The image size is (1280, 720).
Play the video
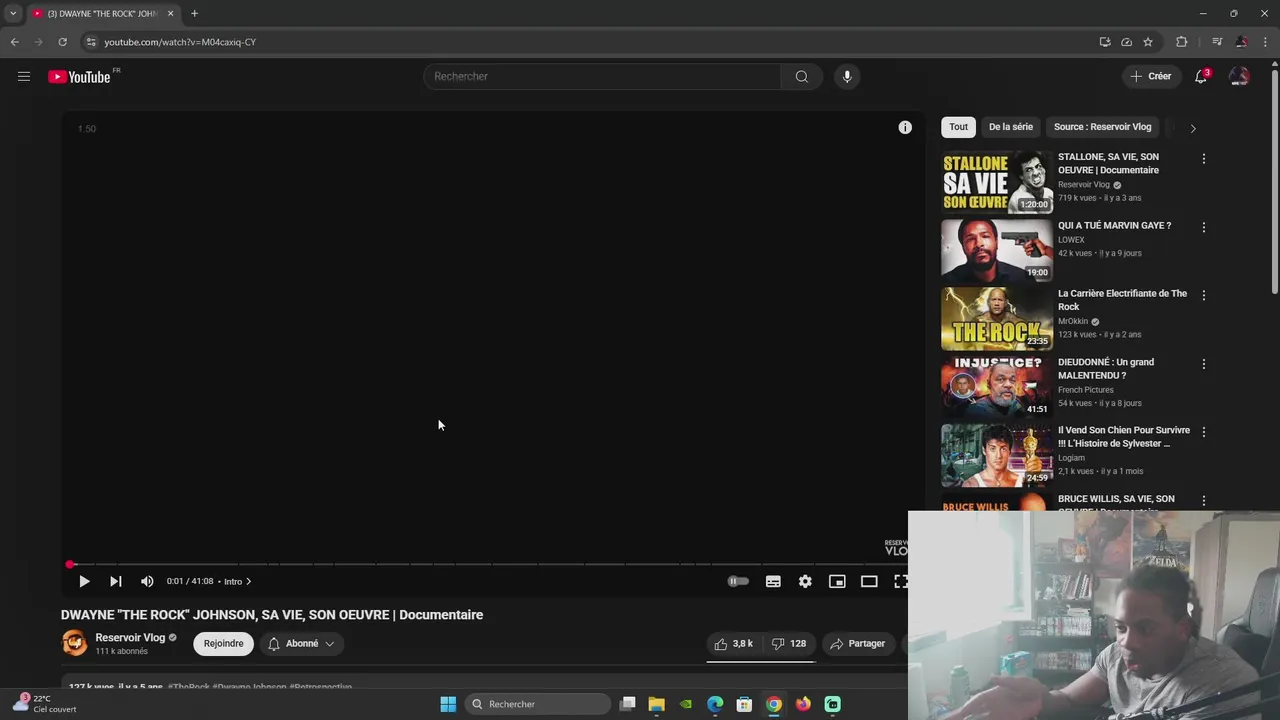coord(84,581)
